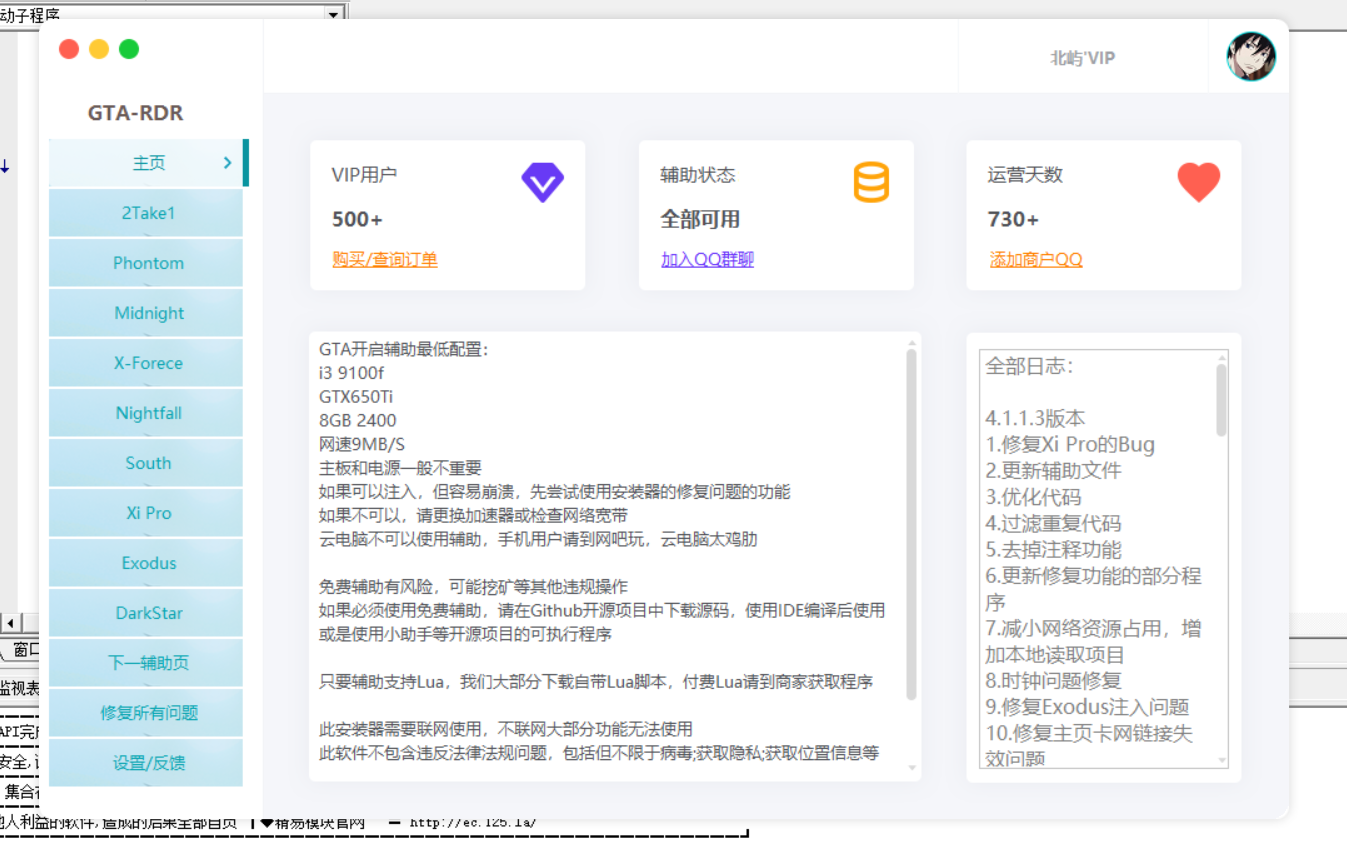Go to 下一辅助页 next page
1347x850 pixels.
[x=146, y=663]
